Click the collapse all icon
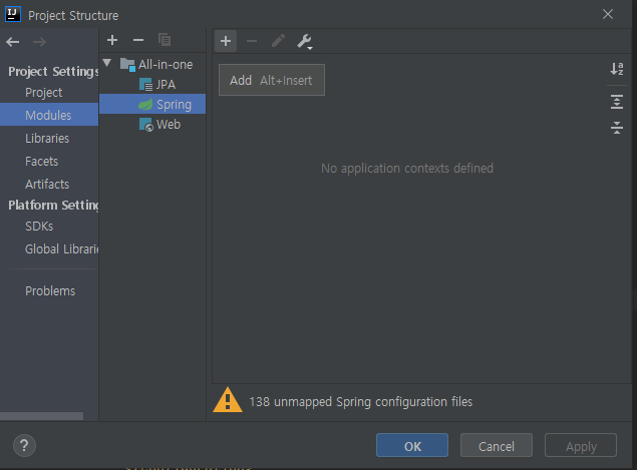The image size is (637, 470). 616,127
